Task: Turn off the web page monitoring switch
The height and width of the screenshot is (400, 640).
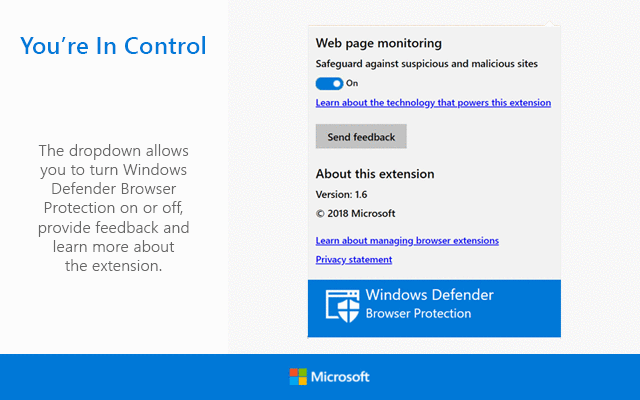Action: [x=329, y=83]
